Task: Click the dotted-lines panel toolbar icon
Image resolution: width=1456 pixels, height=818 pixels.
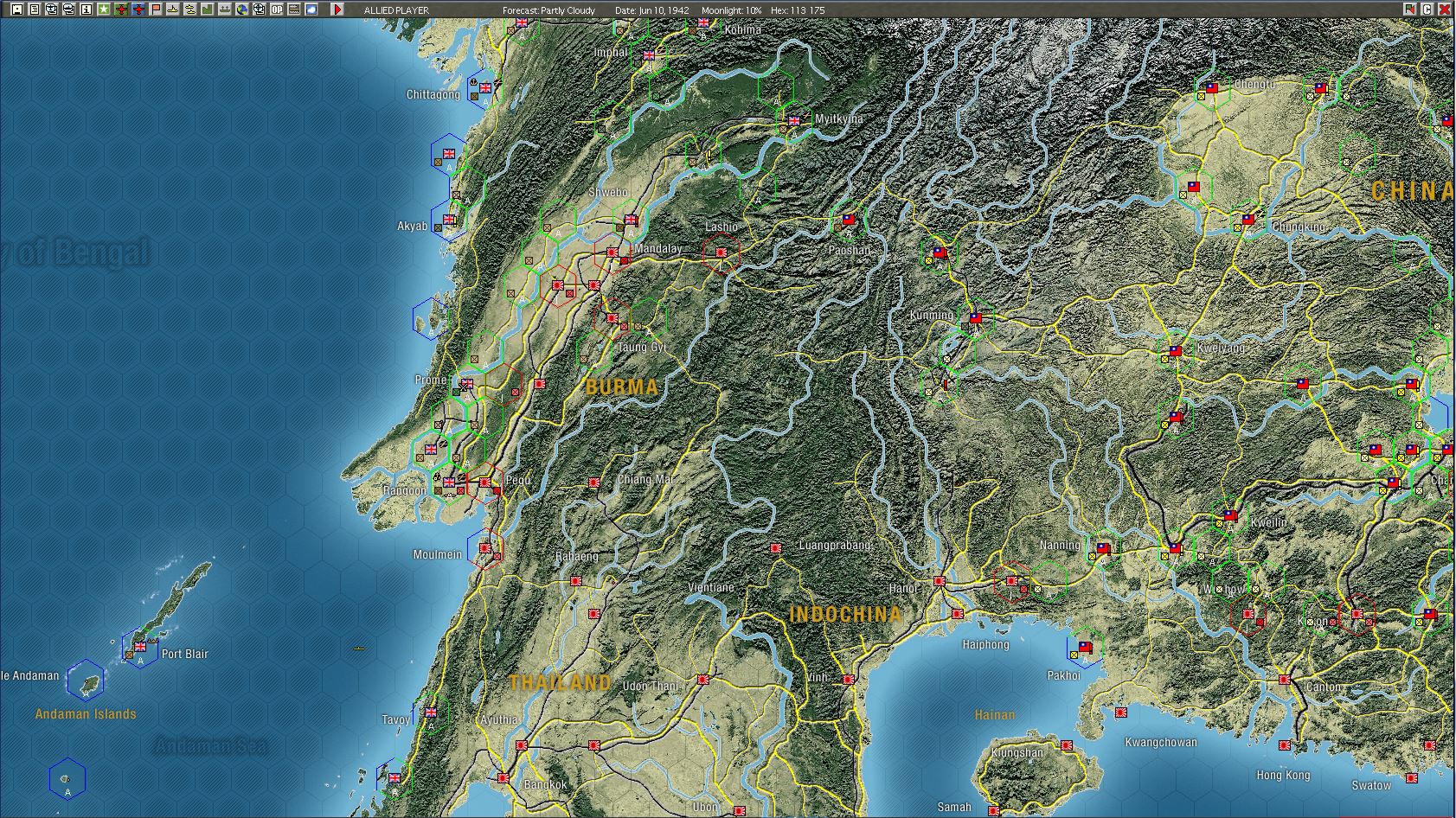Action: [x=294, y=10]
